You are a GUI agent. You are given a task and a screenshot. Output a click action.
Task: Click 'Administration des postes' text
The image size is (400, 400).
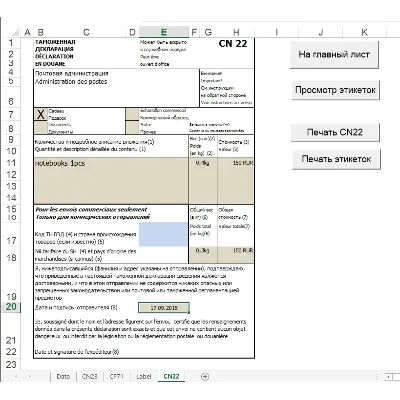point(71,82)
